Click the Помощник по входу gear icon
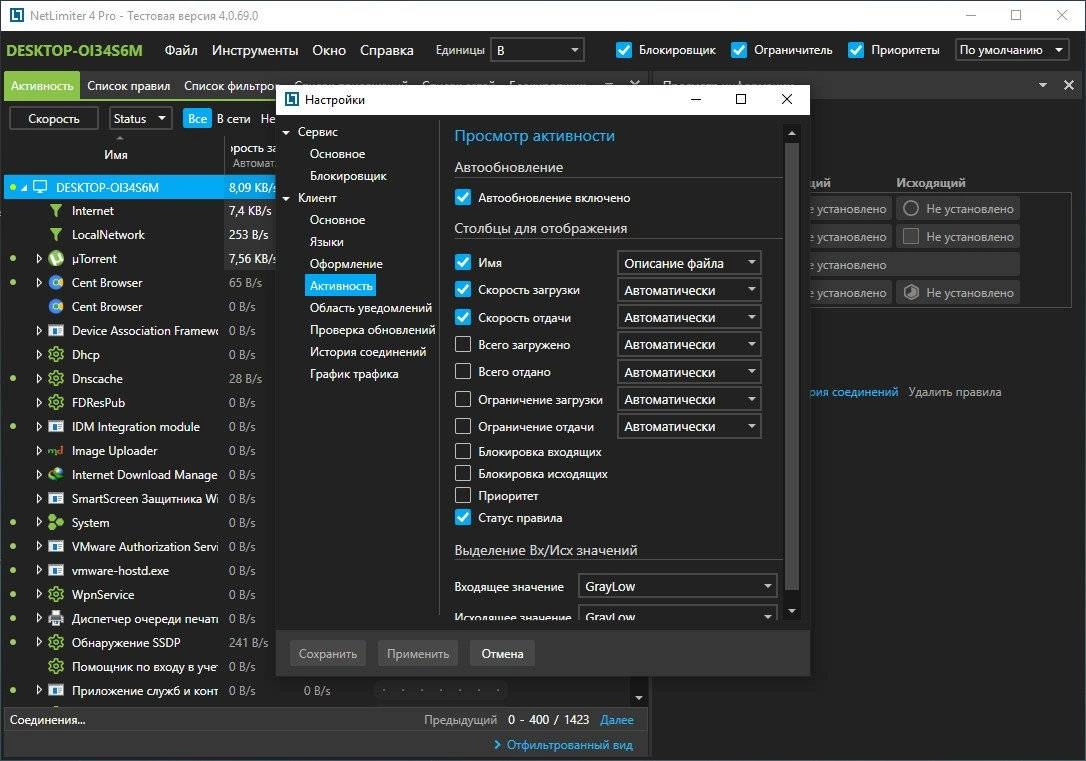This screenshot has height=761, width=1086. pyautogui.click(x=56, y=667)
